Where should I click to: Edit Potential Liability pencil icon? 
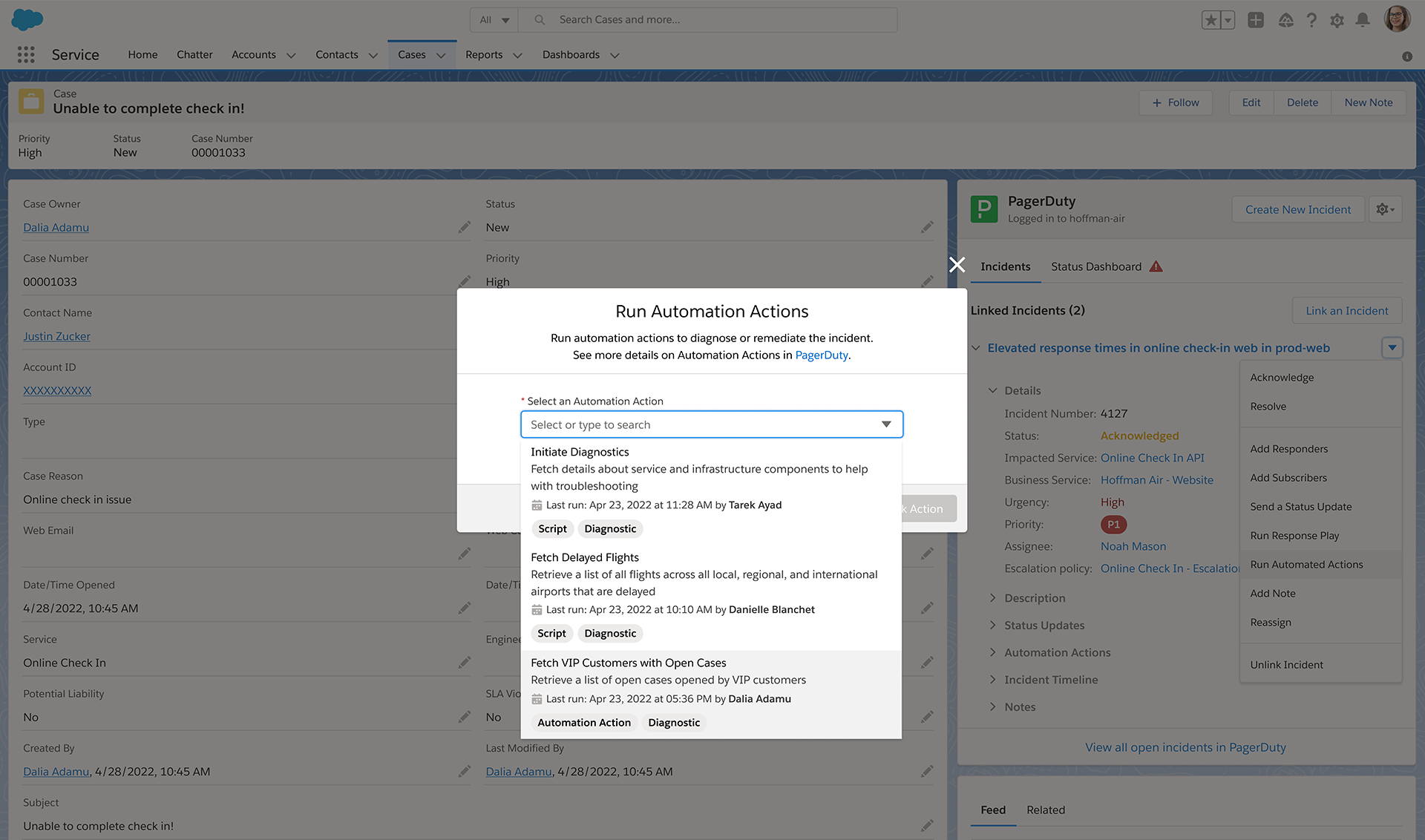(x=465, y=717)
